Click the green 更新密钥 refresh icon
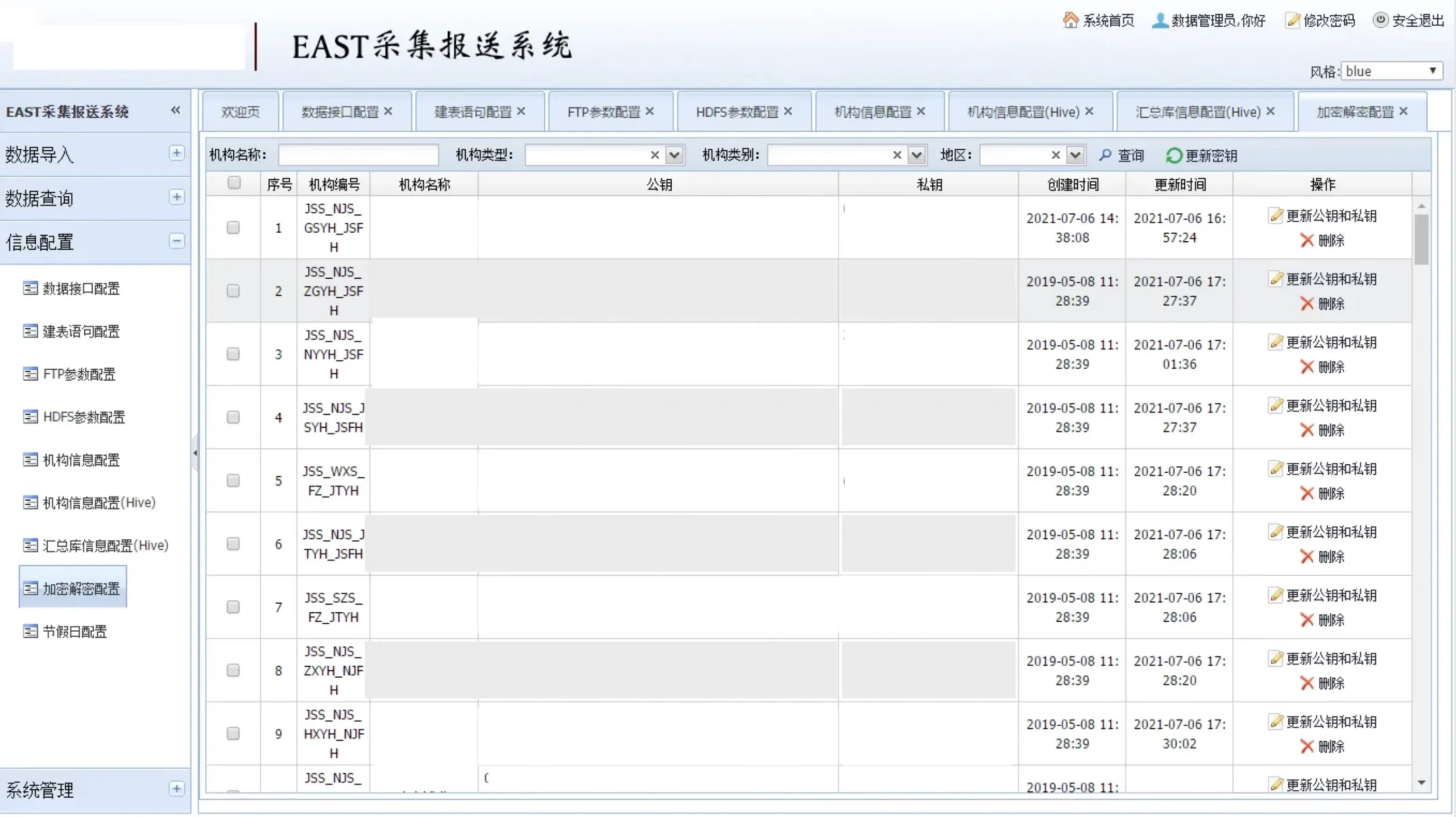 pos(1173,155)
